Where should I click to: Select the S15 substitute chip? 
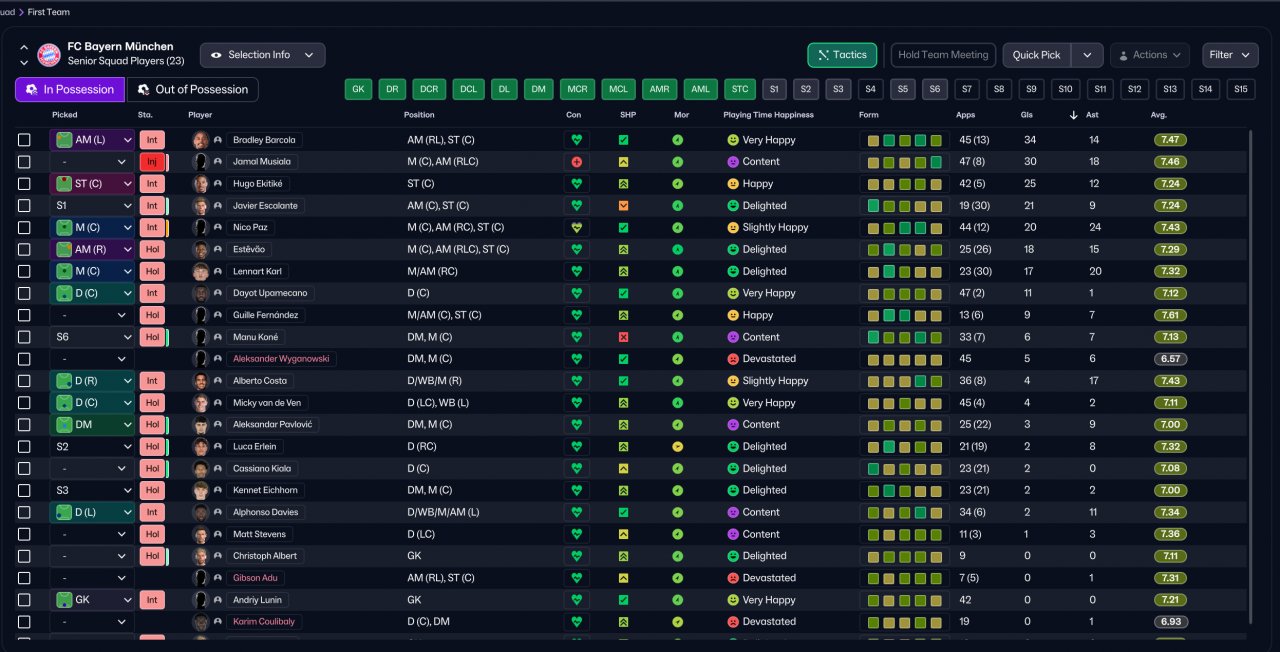point(1241,90)
